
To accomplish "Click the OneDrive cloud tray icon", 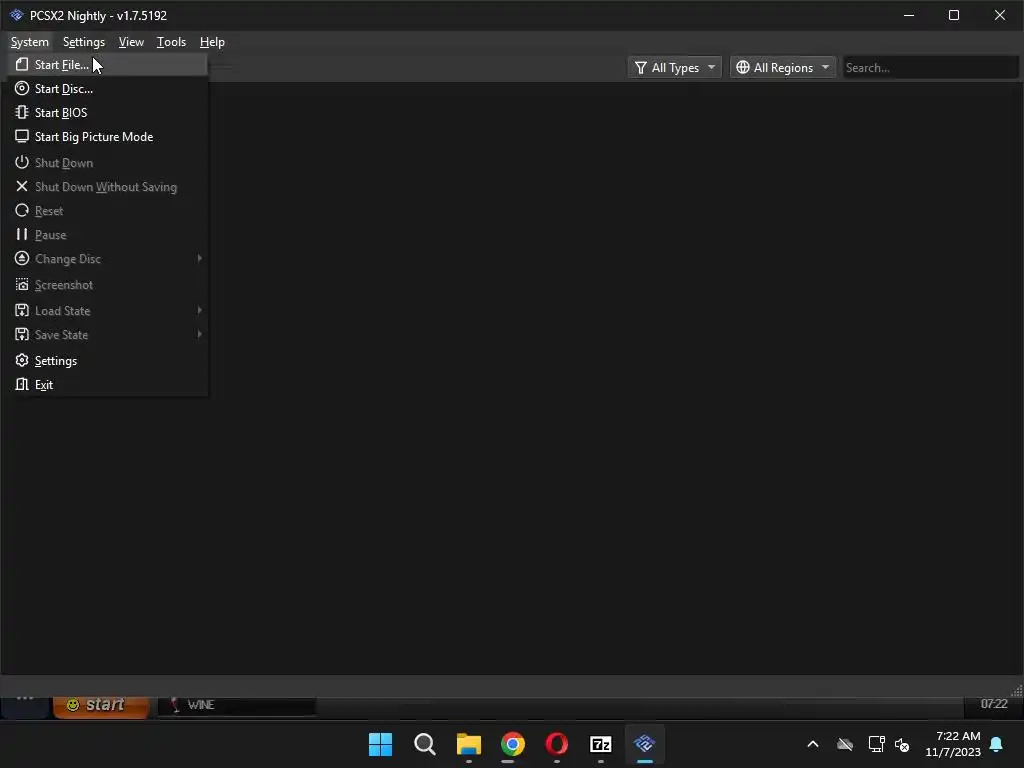I will (x=845, y=744).
